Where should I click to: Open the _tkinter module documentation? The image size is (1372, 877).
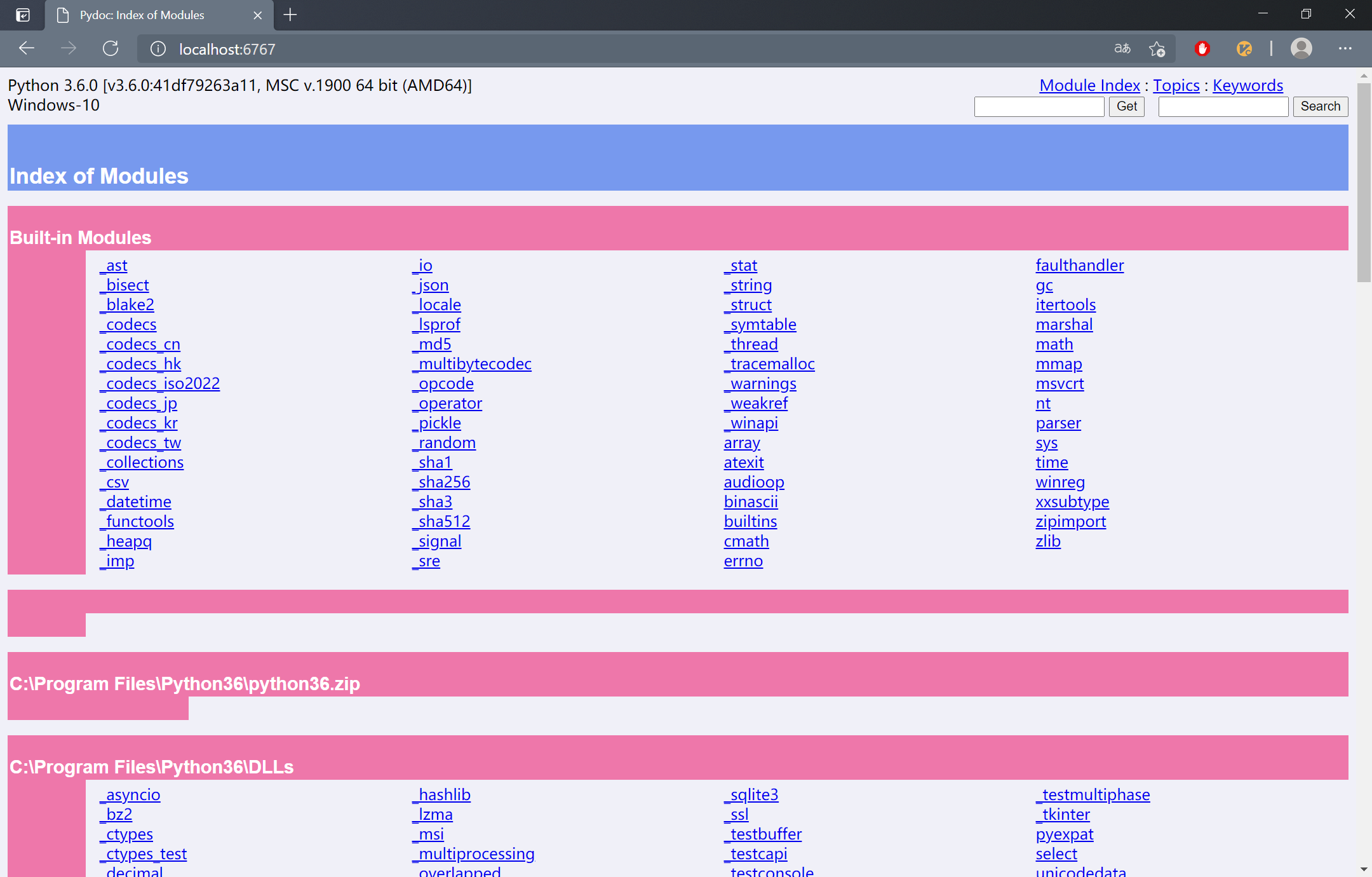tap(1063, 813)
